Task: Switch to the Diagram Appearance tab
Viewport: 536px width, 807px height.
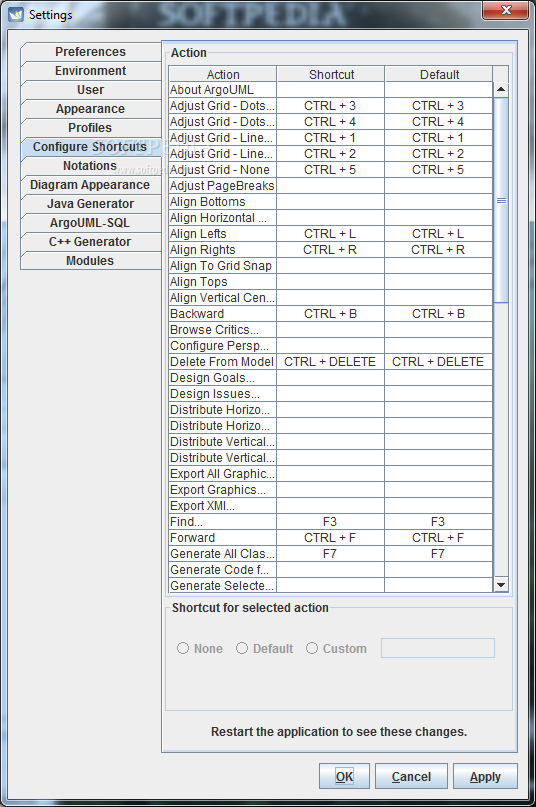Action: click(x=91, y=185)
